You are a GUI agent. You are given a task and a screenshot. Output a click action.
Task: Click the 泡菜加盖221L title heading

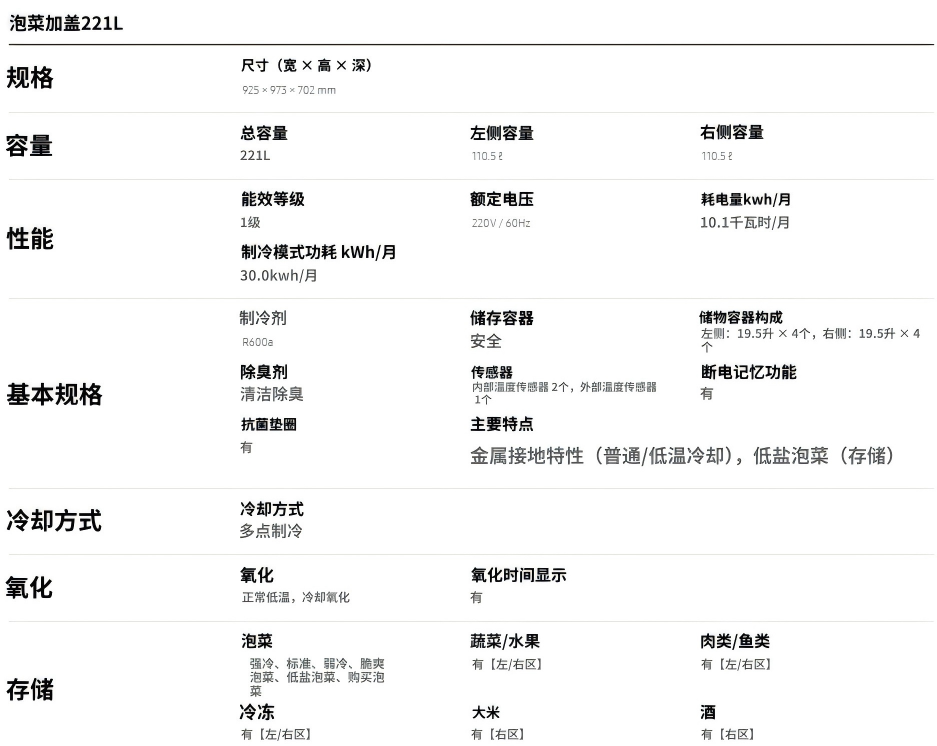click(x=66, y=23)
